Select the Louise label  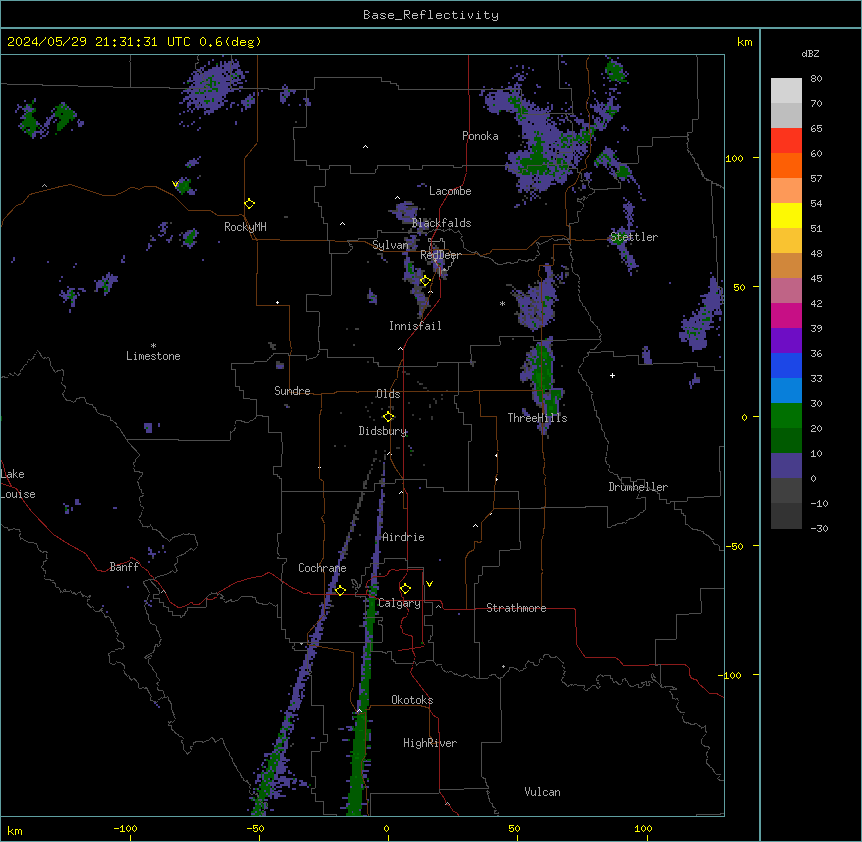[18, 494]
